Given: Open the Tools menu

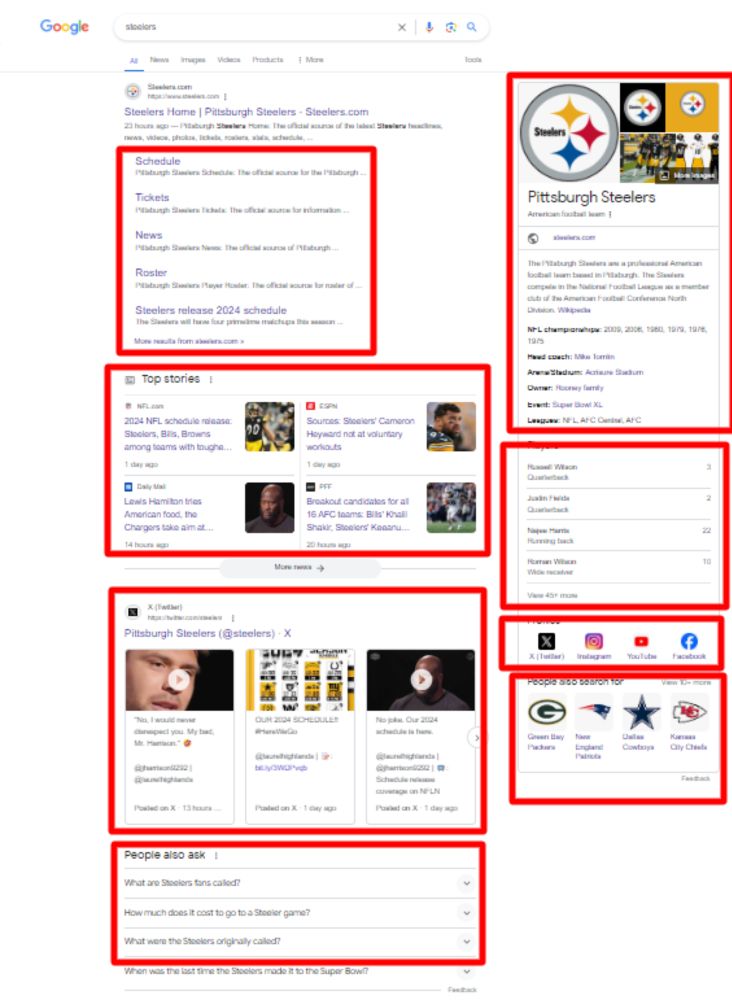Looking at the screenshot, I should click(473, 60).
